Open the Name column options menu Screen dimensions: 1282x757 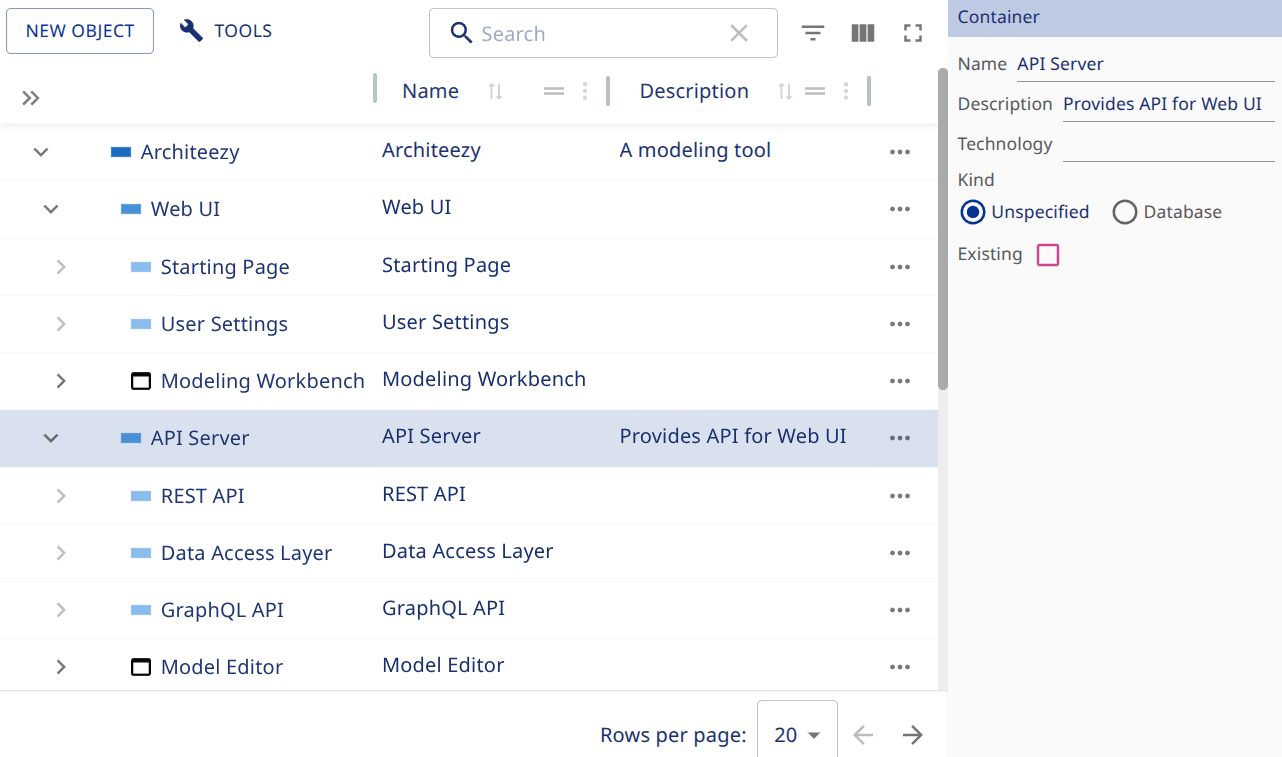(585, 90)
